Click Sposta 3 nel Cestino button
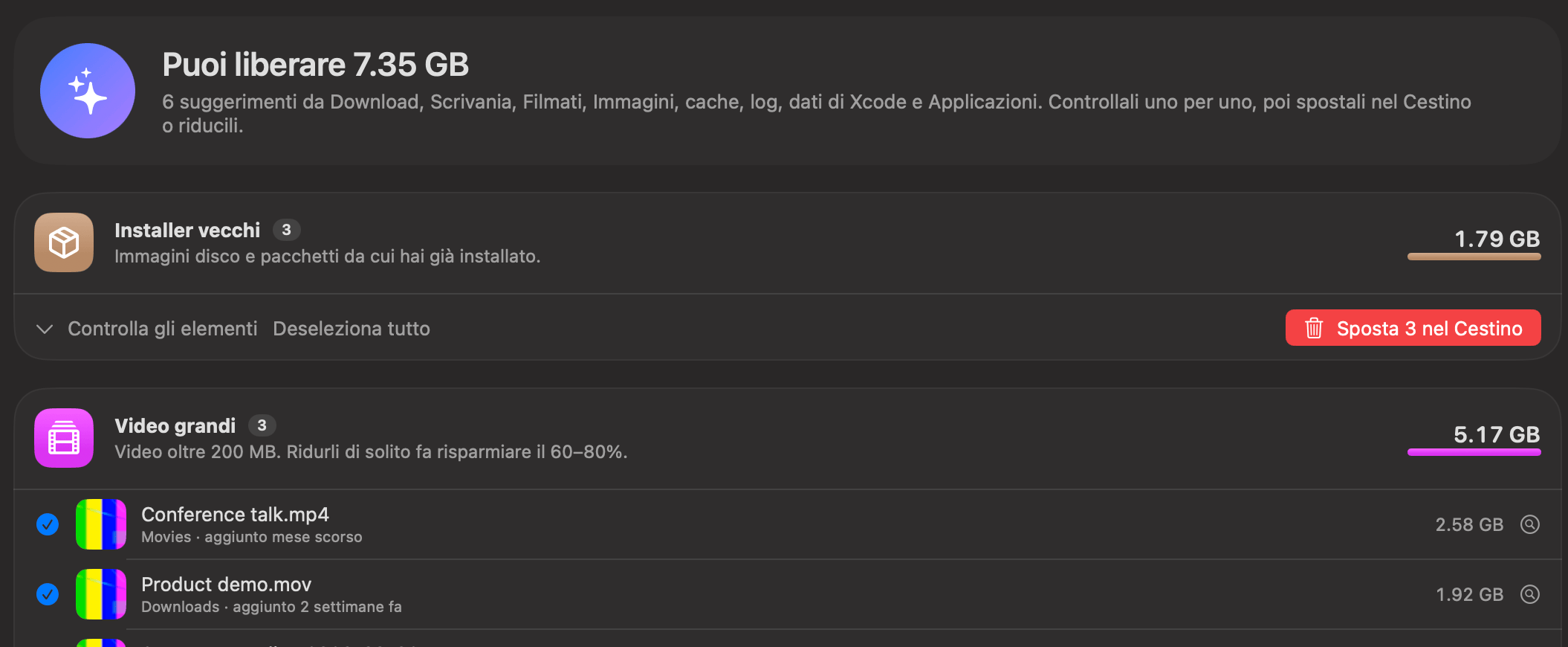Screen dimensions: 1568x647 coord(1413,328)
